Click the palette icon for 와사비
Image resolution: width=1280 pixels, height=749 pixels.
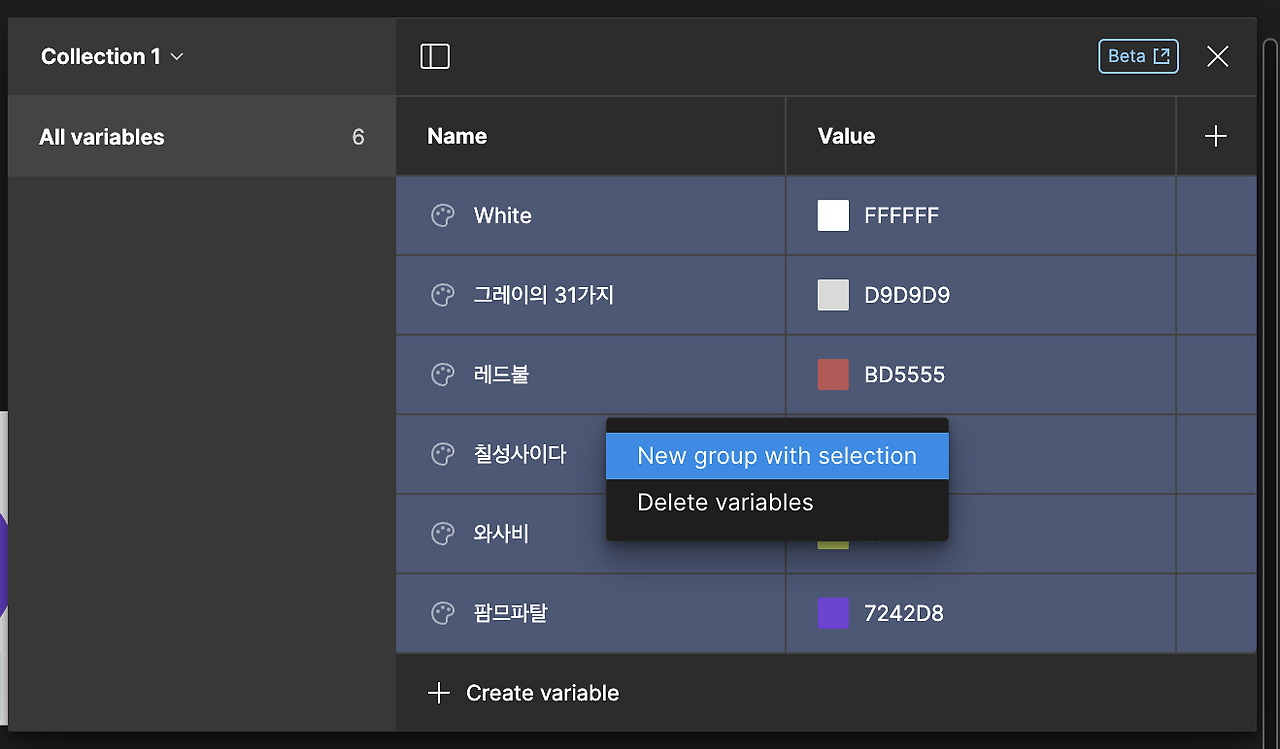(x=443, y=534)
